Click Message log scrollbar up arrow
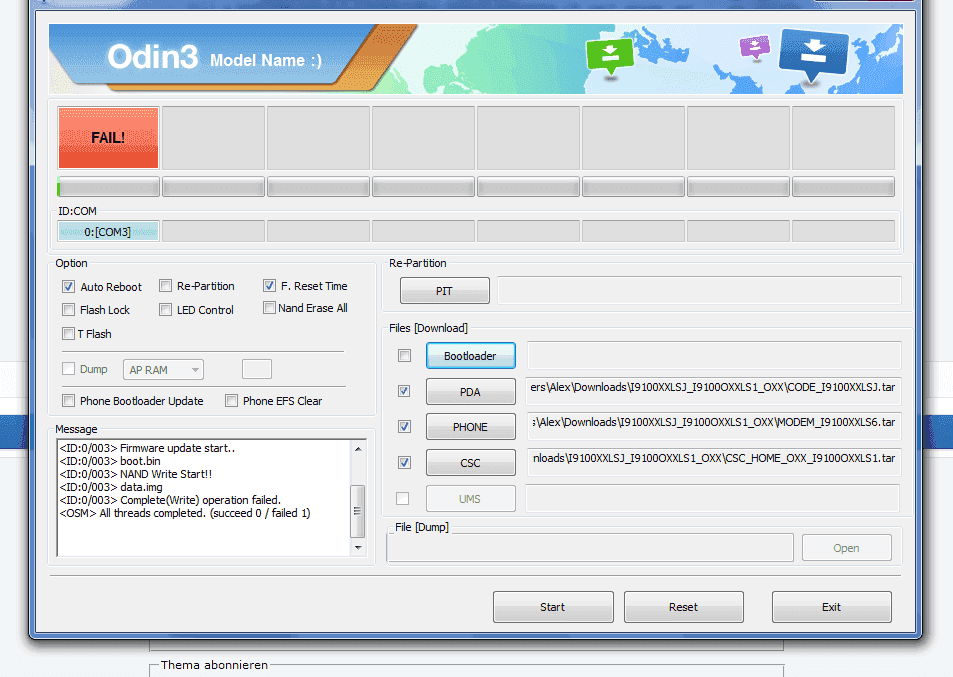The width and height of the screenshot is (953, 677). [358, 448]
